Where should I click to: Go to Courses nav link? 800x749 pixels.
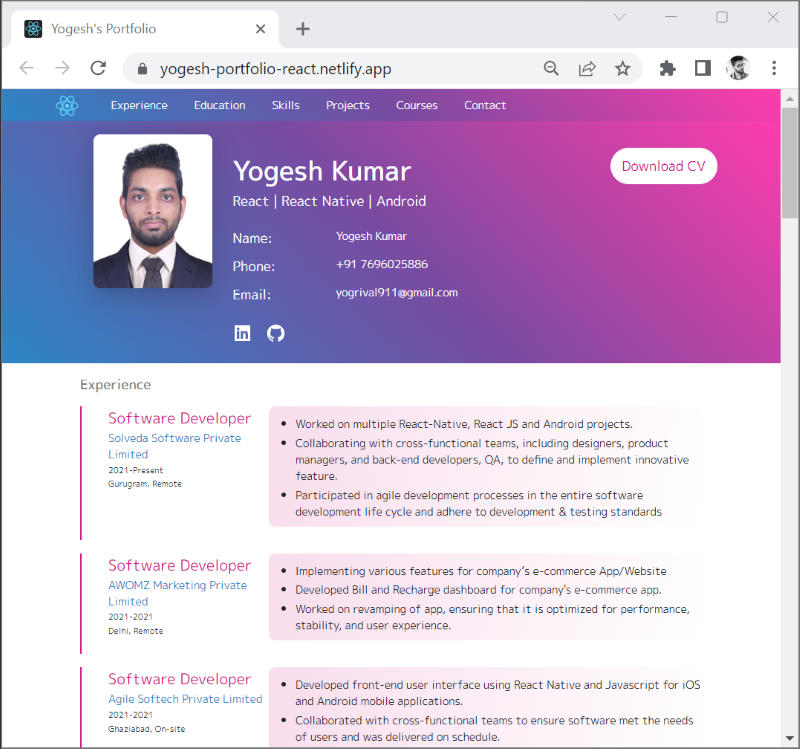417,105
